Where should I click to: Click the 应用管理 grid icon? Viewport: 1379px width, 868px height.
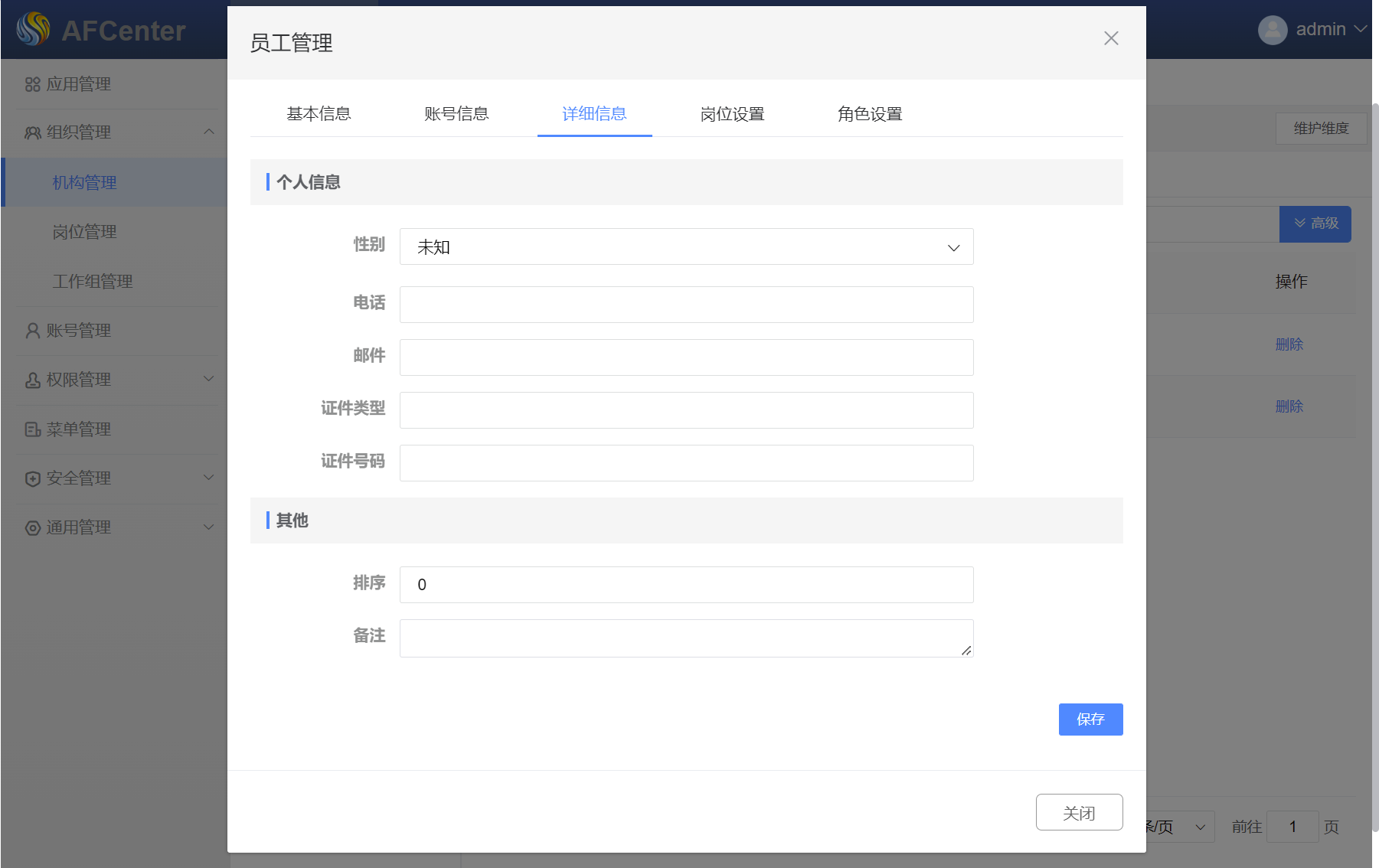[32, 84]
